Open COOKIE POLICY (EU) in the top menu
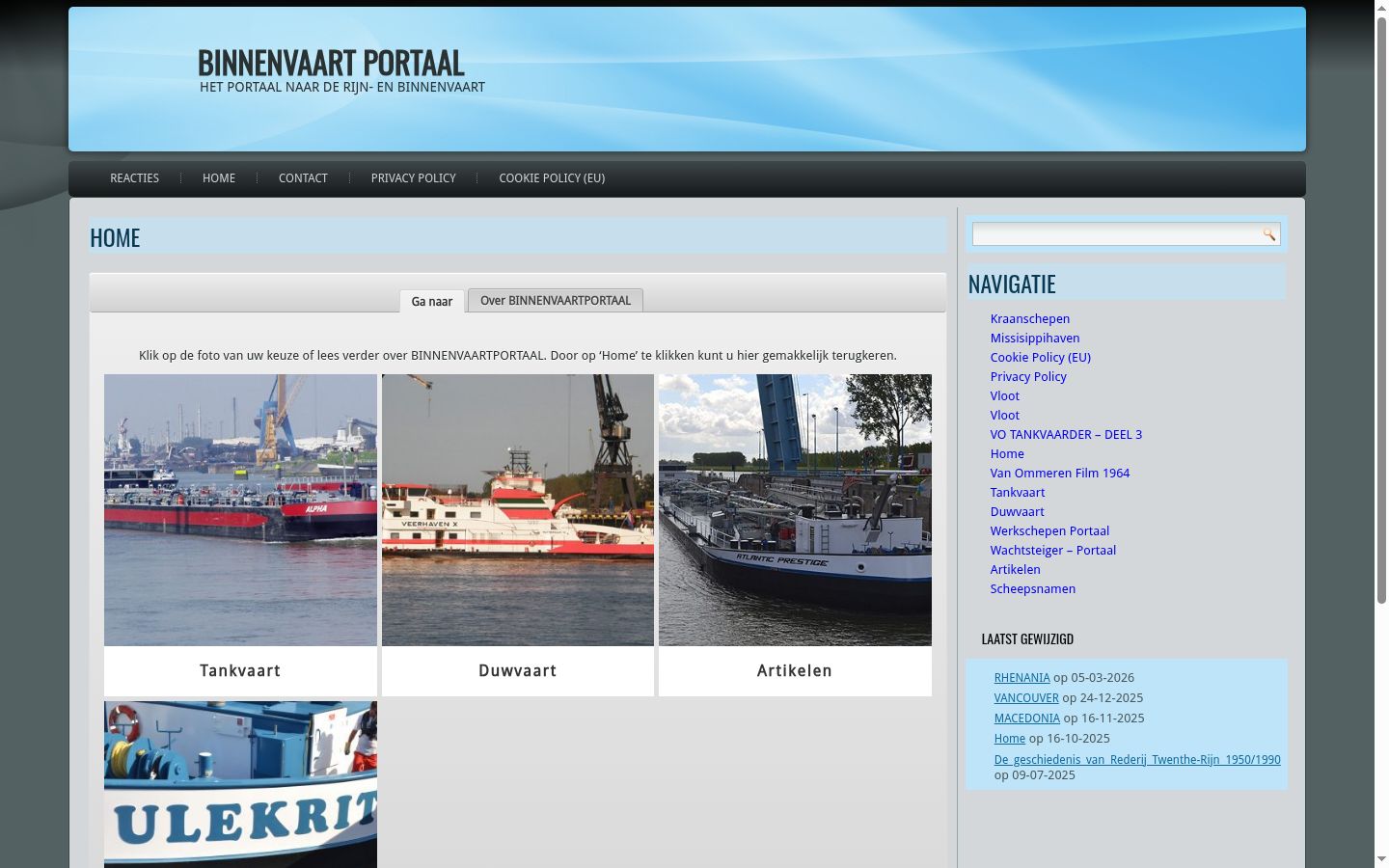1389x868 pixels. coord(552,178)
